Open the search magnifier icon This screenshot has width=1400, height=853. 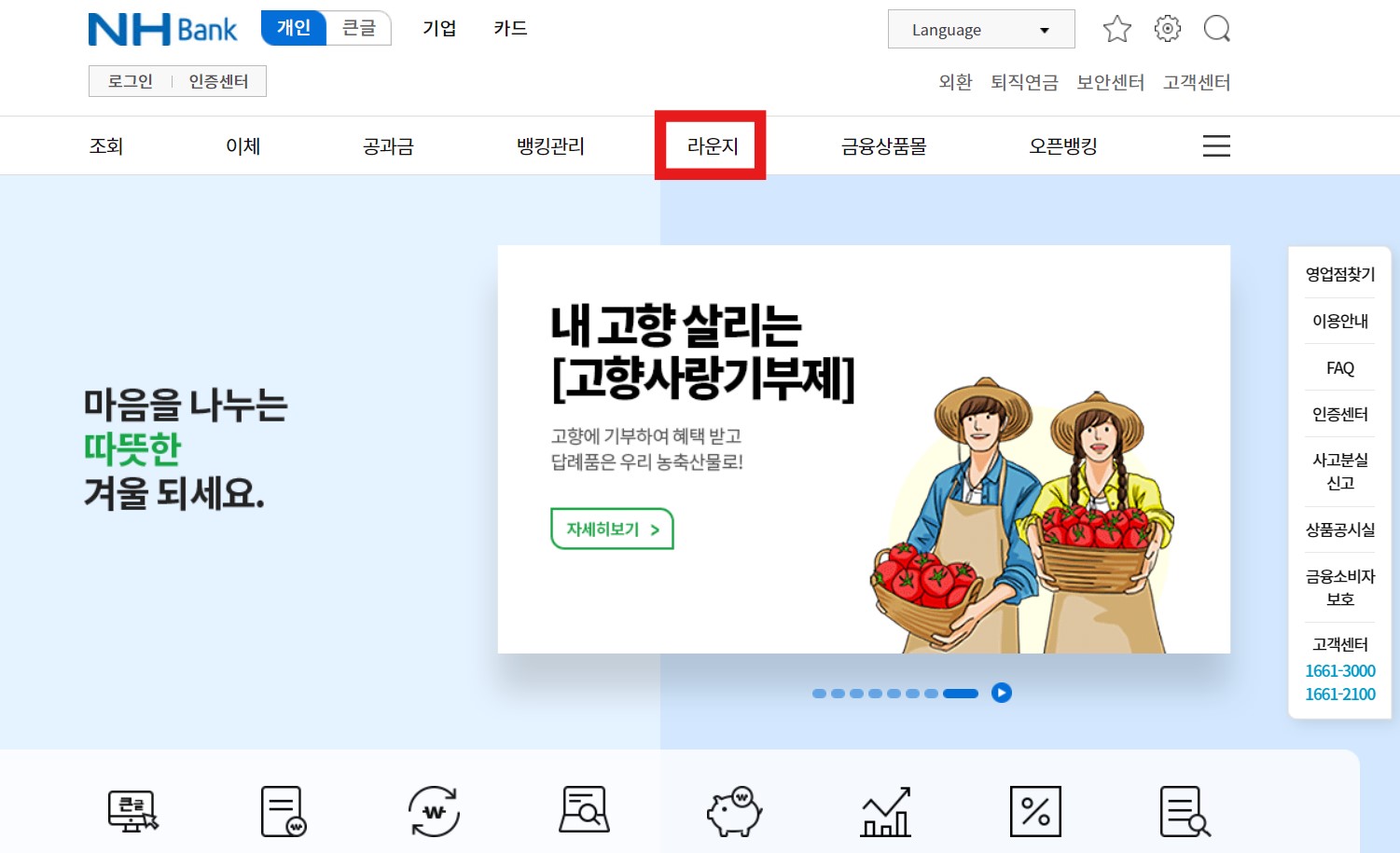click(1216, 29)
